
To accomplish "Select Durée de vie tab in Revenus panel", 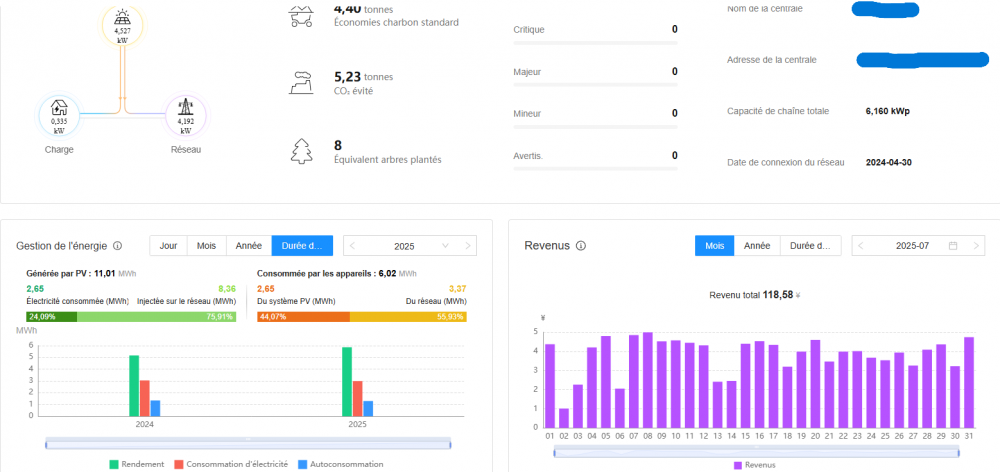I will pyautogui.click(x=810, y=246).
